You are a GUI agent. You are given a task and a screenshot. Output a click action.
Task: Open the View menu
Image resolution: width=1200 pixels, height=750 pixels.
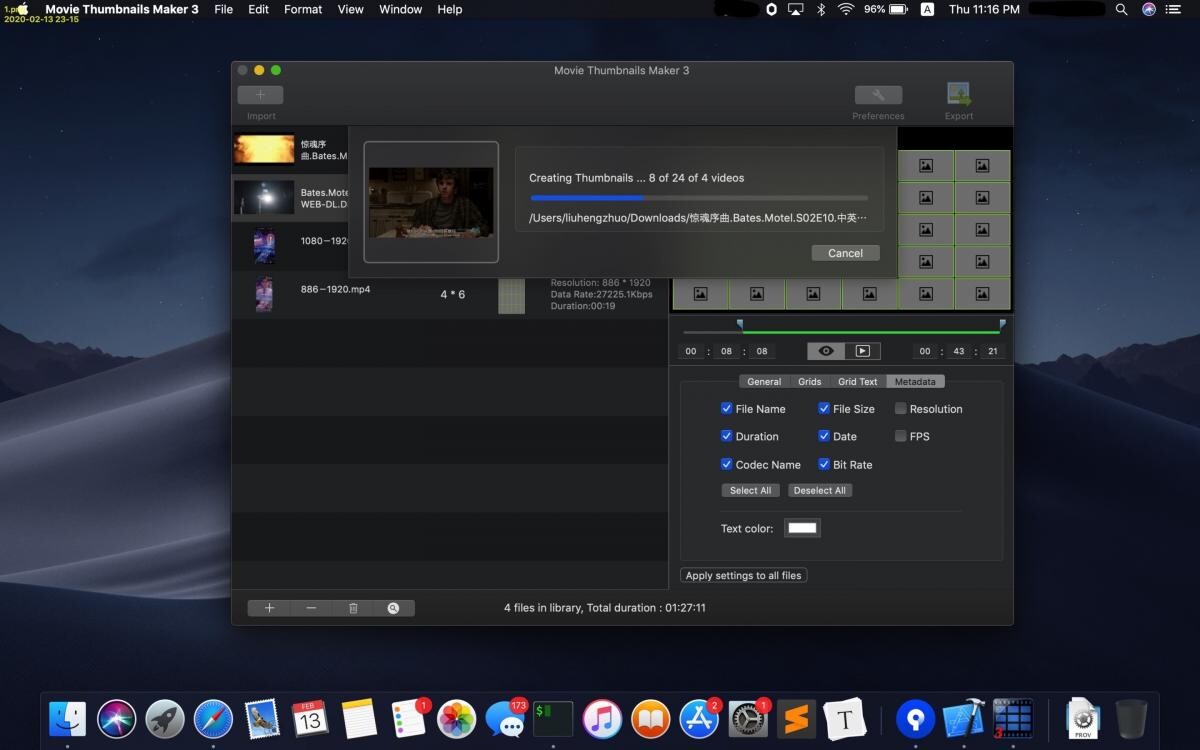pos(351,9)
